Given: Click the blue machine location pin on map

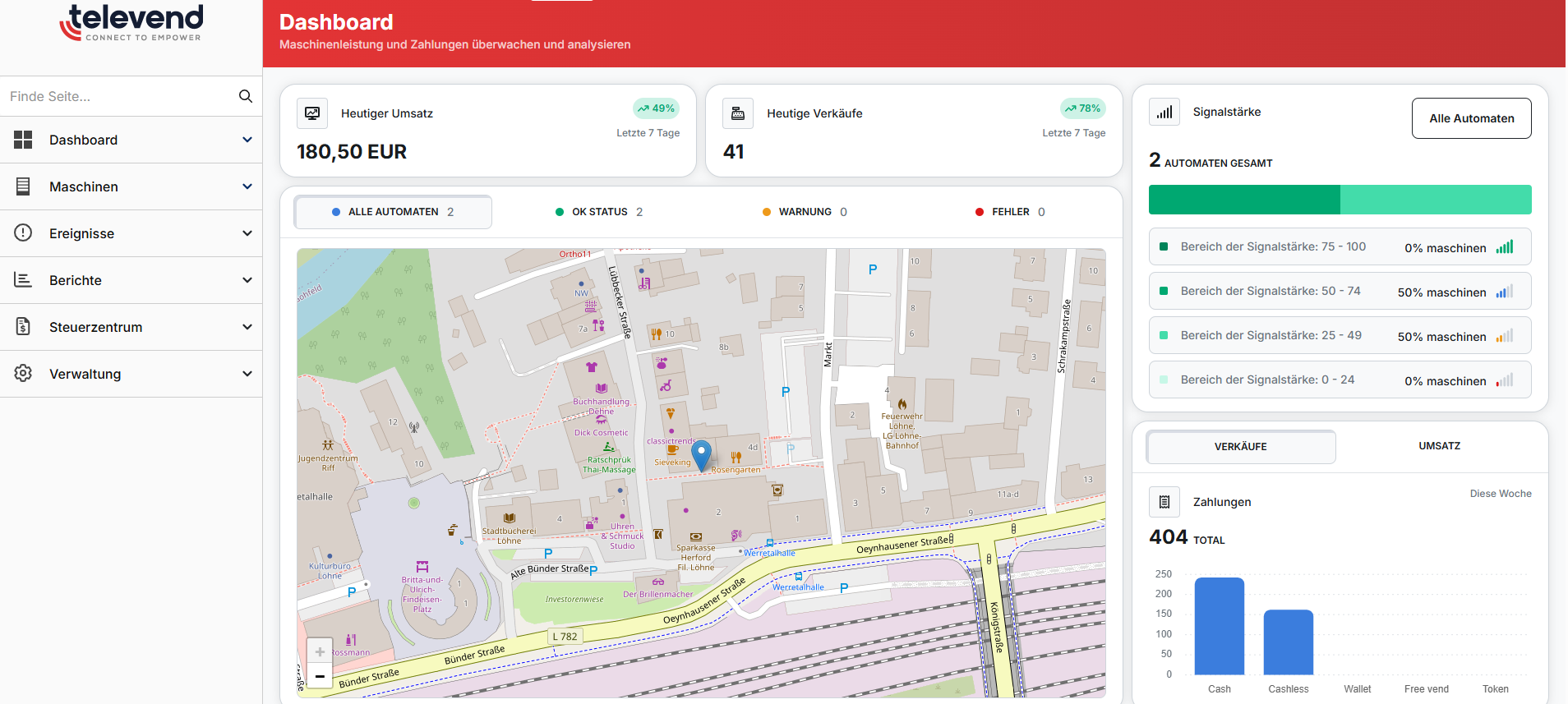Looking at the screenshot, I should pyautogui.click(x=701, y=455).
